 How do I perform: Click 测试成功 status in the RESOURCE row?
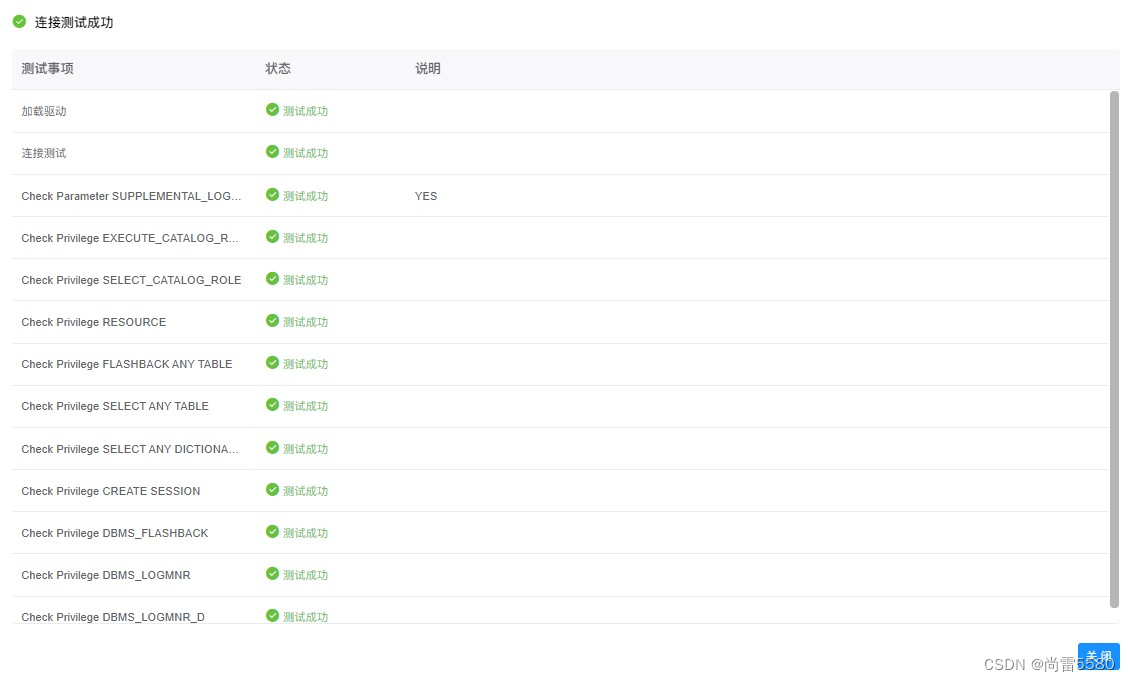pyautogui.click(x=306, y=322)
